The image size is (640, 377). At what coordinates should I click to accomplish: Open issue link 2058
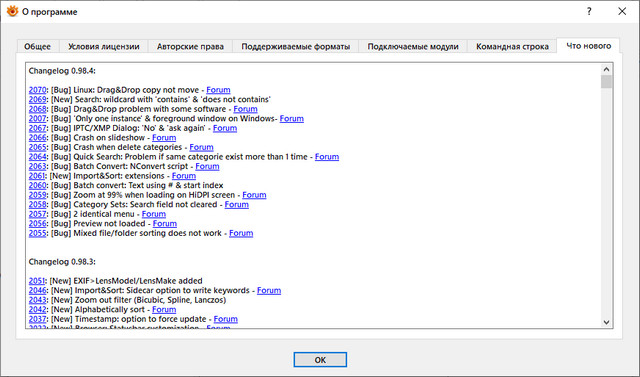click(37, 204)
